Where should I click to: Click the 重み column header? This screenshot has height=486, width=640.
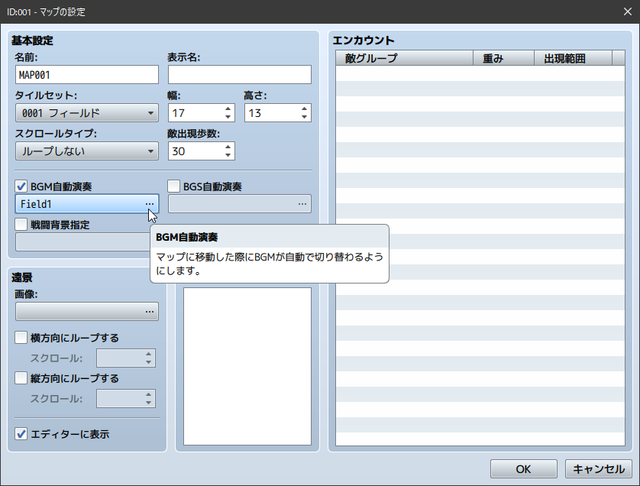504,58
